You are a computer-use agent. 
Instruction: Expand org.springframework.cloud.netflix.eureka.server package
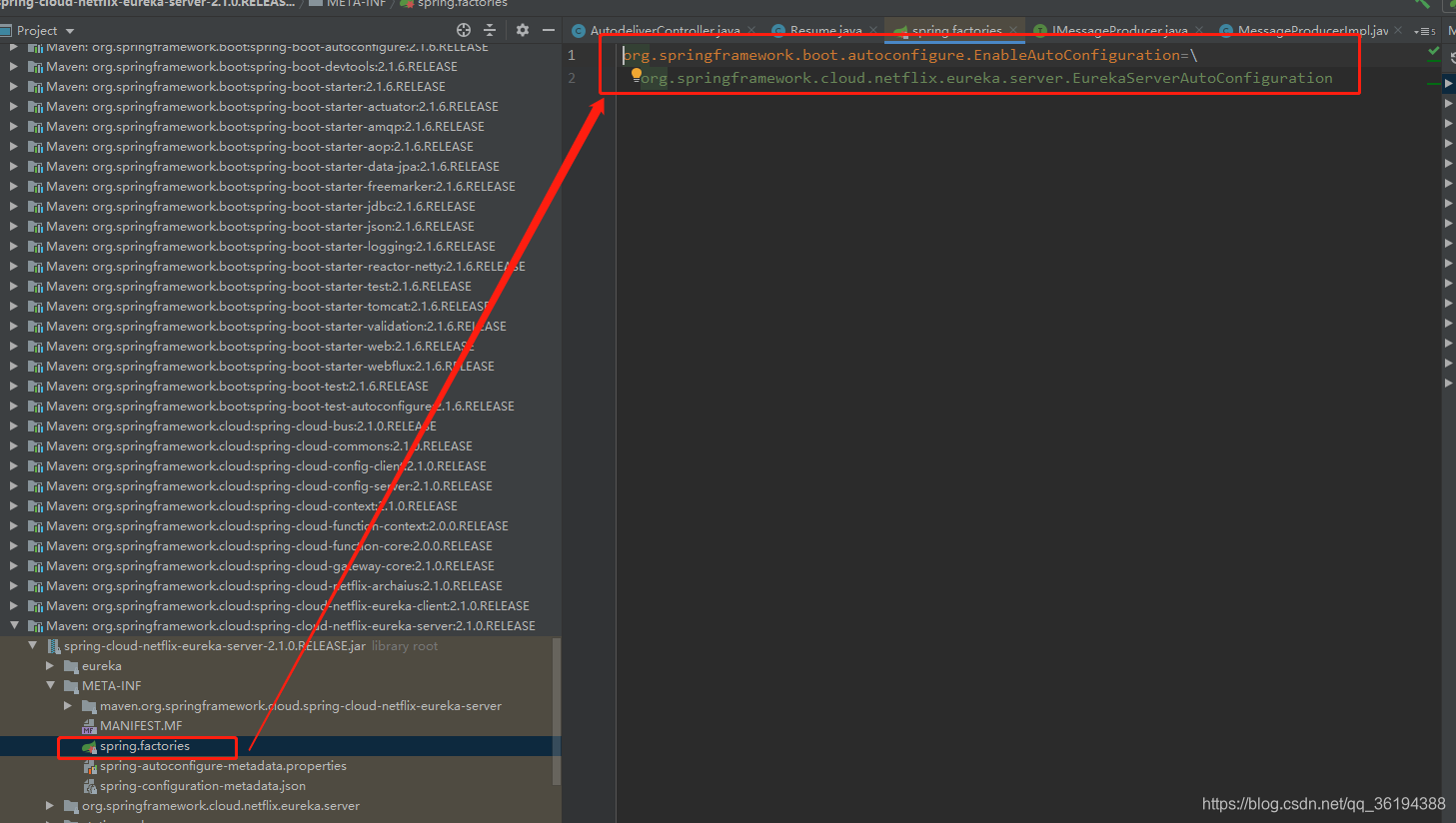tap(50, 806)
